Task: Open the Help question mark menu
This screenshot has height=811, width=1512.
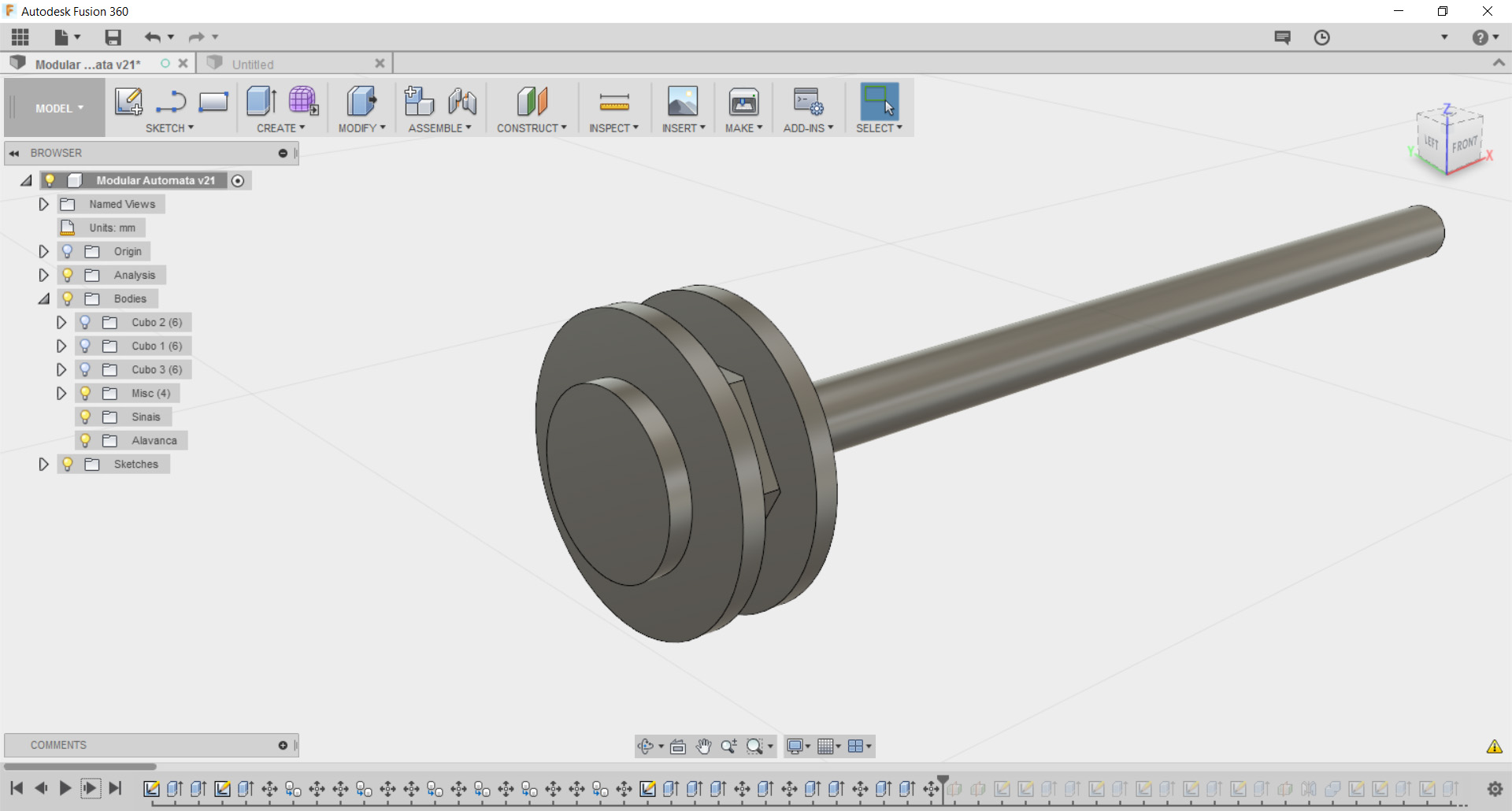Action: click(1485, 38)
